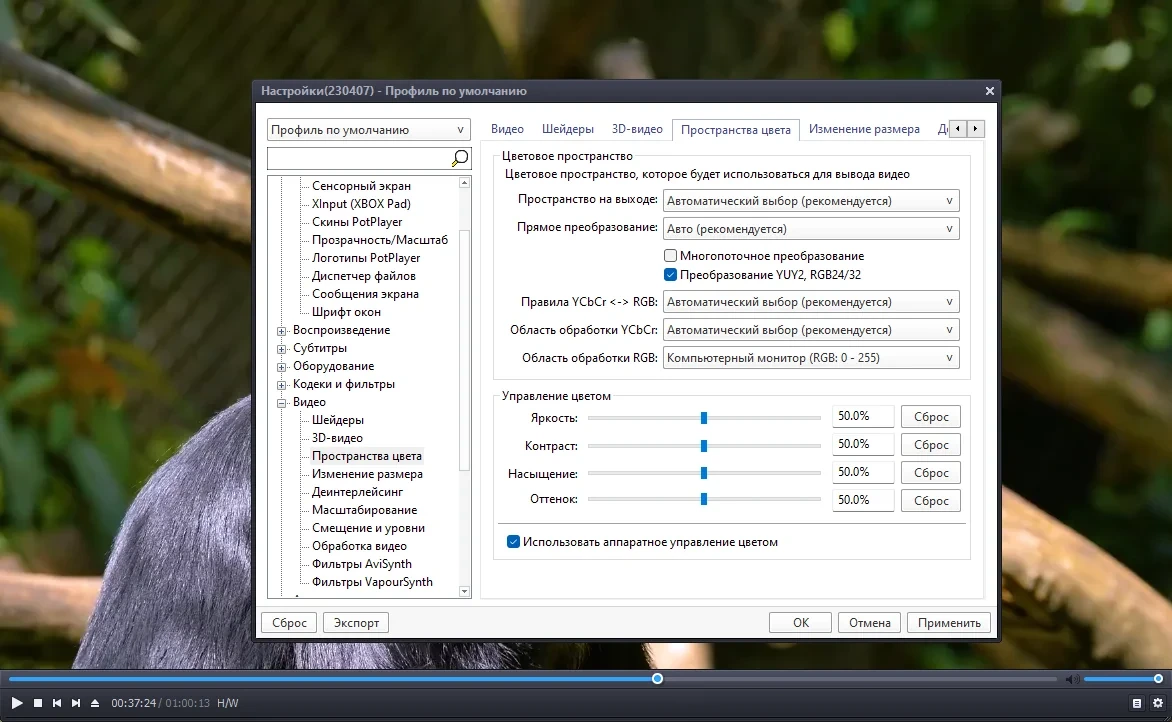Reset Оттенок with its Сброс button

[931, 501]
